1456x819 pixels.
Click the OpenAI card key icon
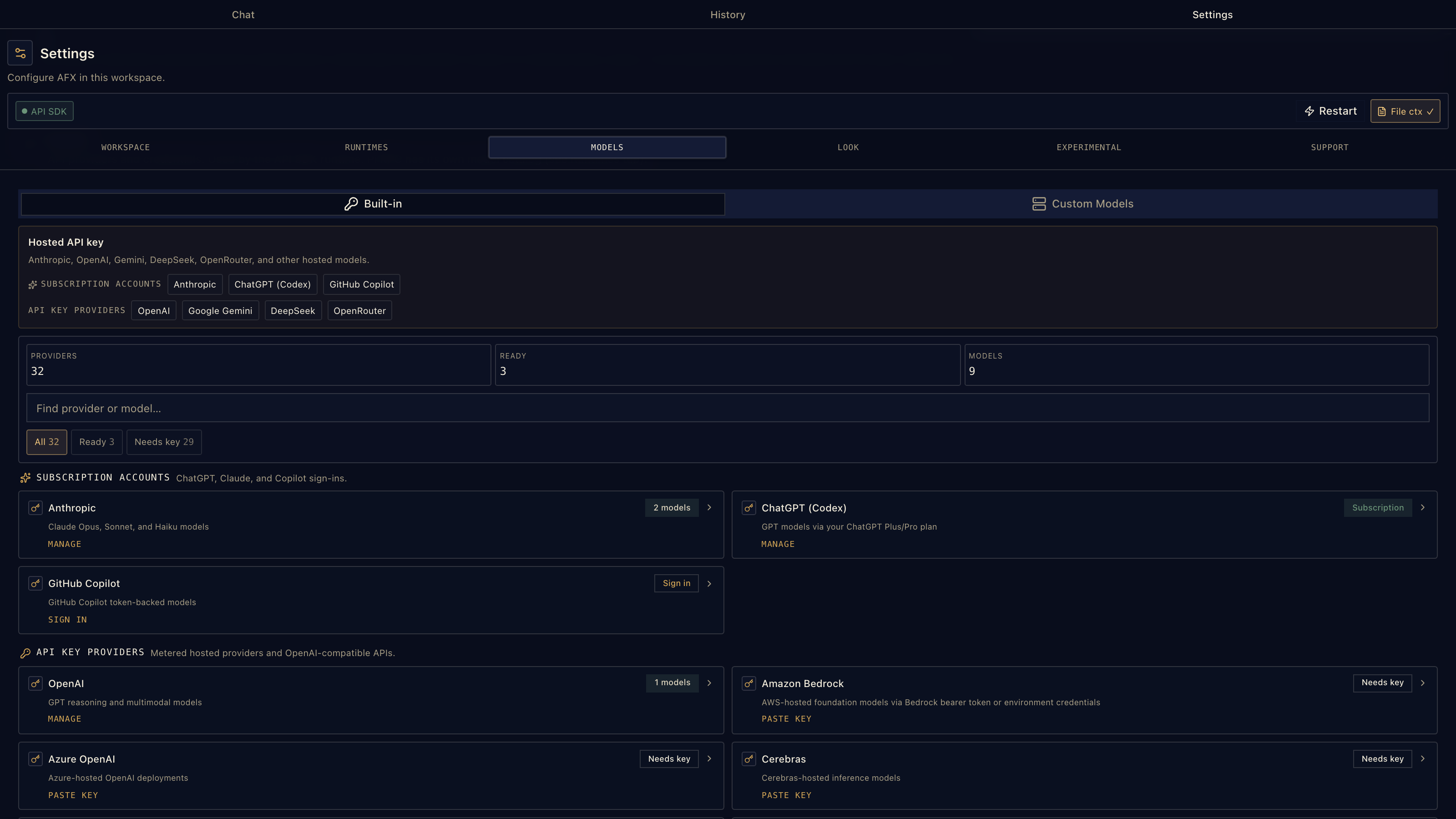[x=35, y=683]
